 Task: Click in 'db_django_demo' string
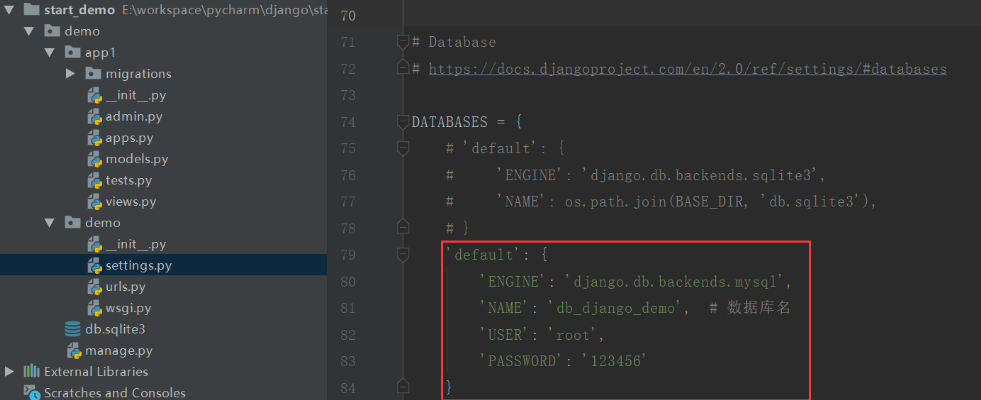(614, 308)
